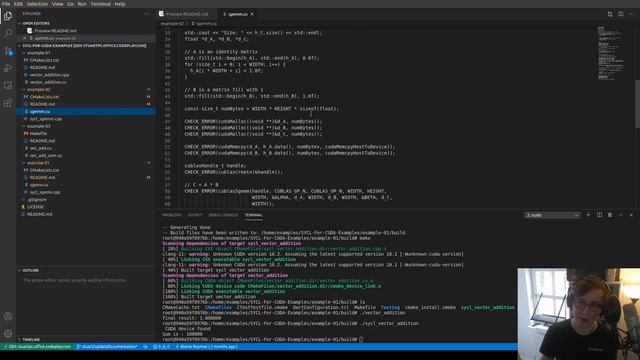
Task: Open Run and Debug view
Action: 8,68
